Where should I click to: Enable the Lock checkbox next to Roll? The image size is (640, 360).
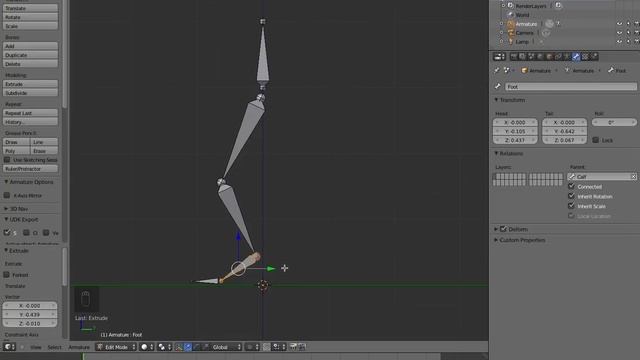[x=596, y=140]
